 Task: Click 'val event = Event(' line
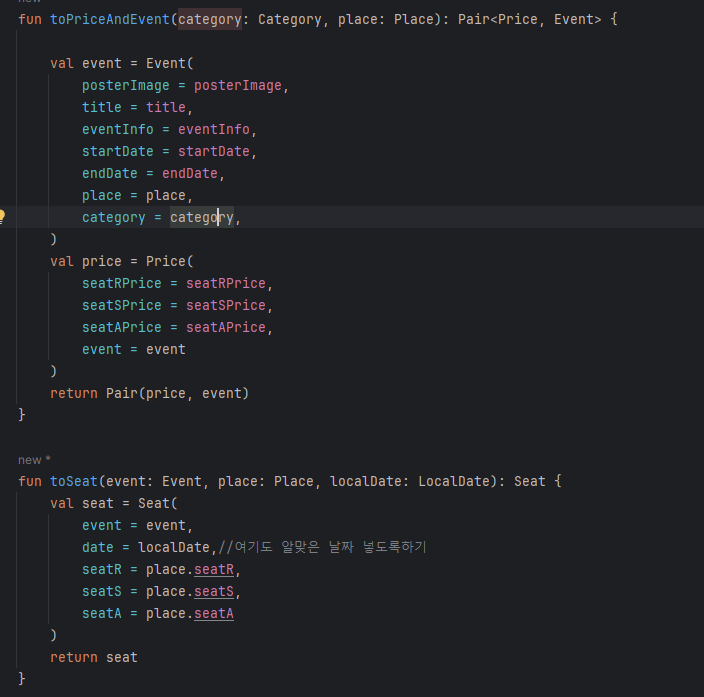pos(122,63)
